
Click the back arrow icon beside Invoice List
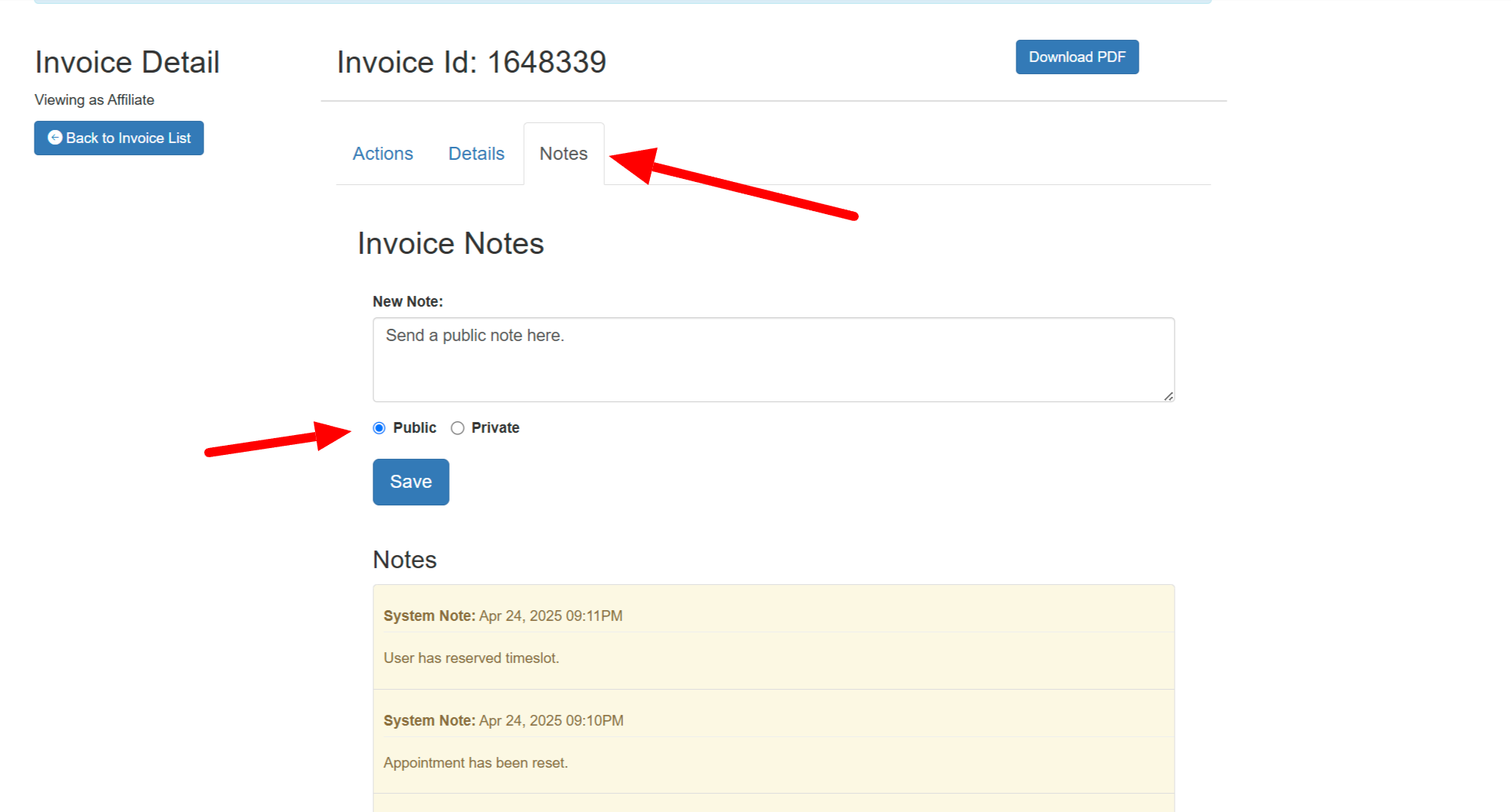55,138
